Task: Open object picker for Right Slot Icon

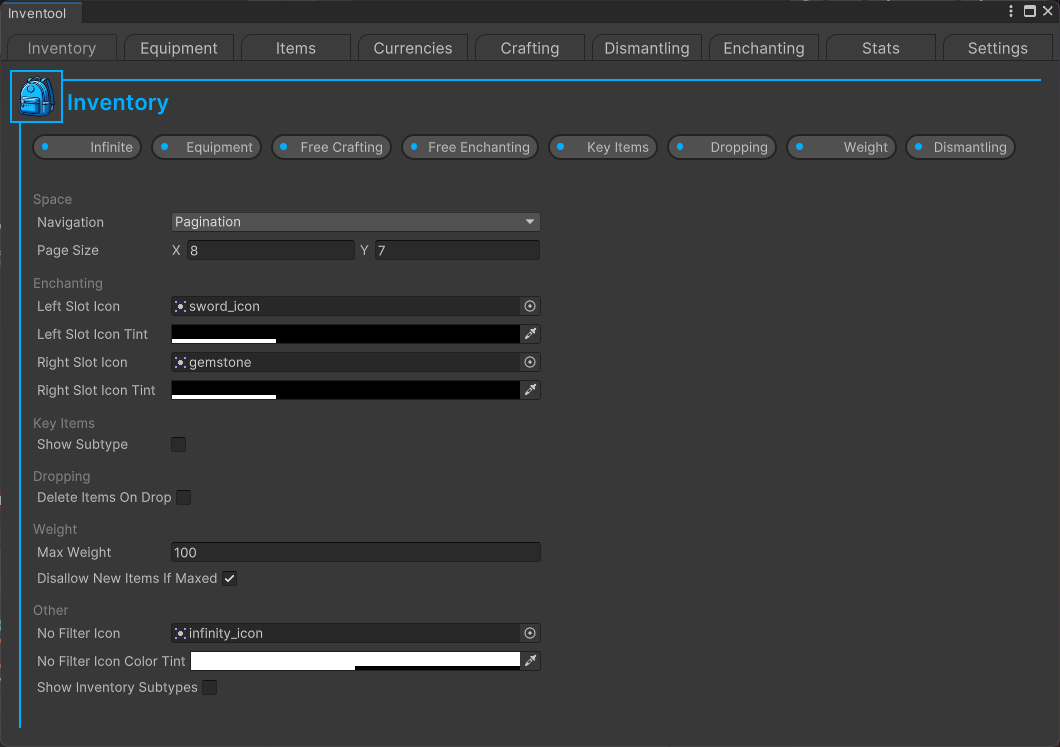Action: 530,363
